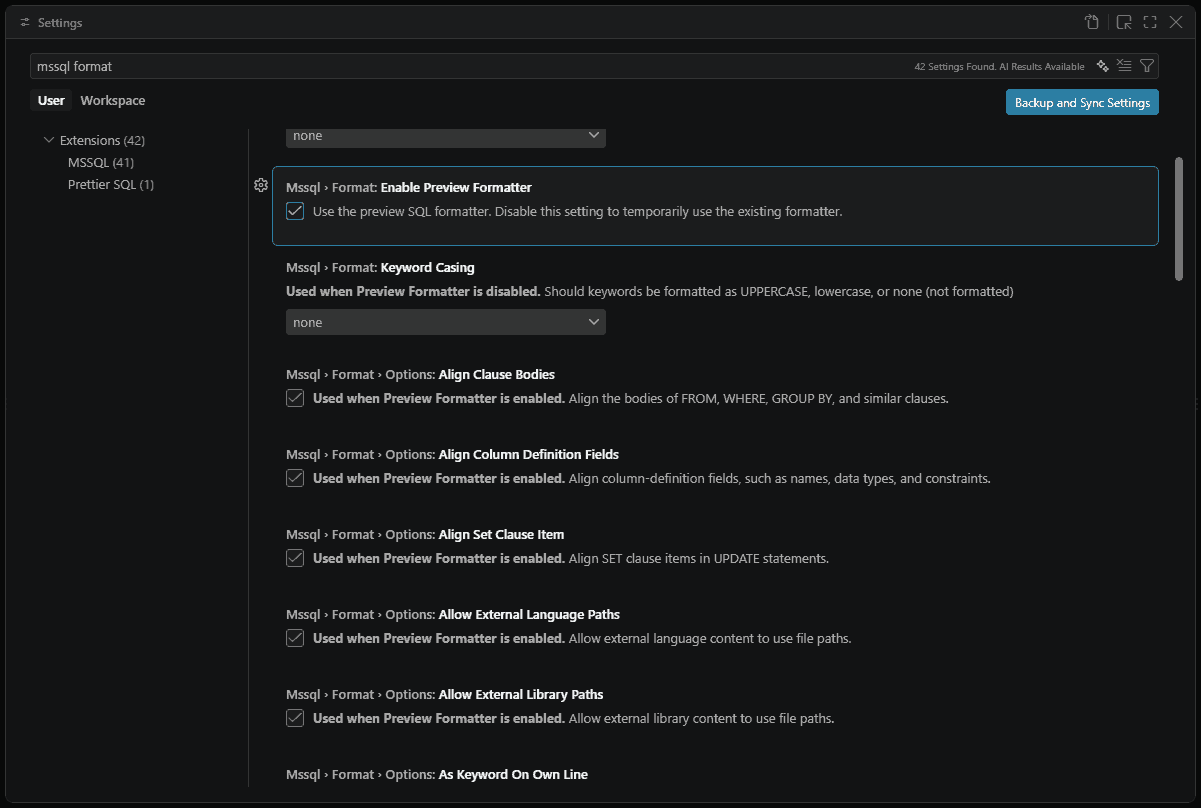Viewport: 1201px width, 808px height.
Task: Toggle Allow External Language Paths checkbox
Action: pyautogui.click(x=295, y=638)
